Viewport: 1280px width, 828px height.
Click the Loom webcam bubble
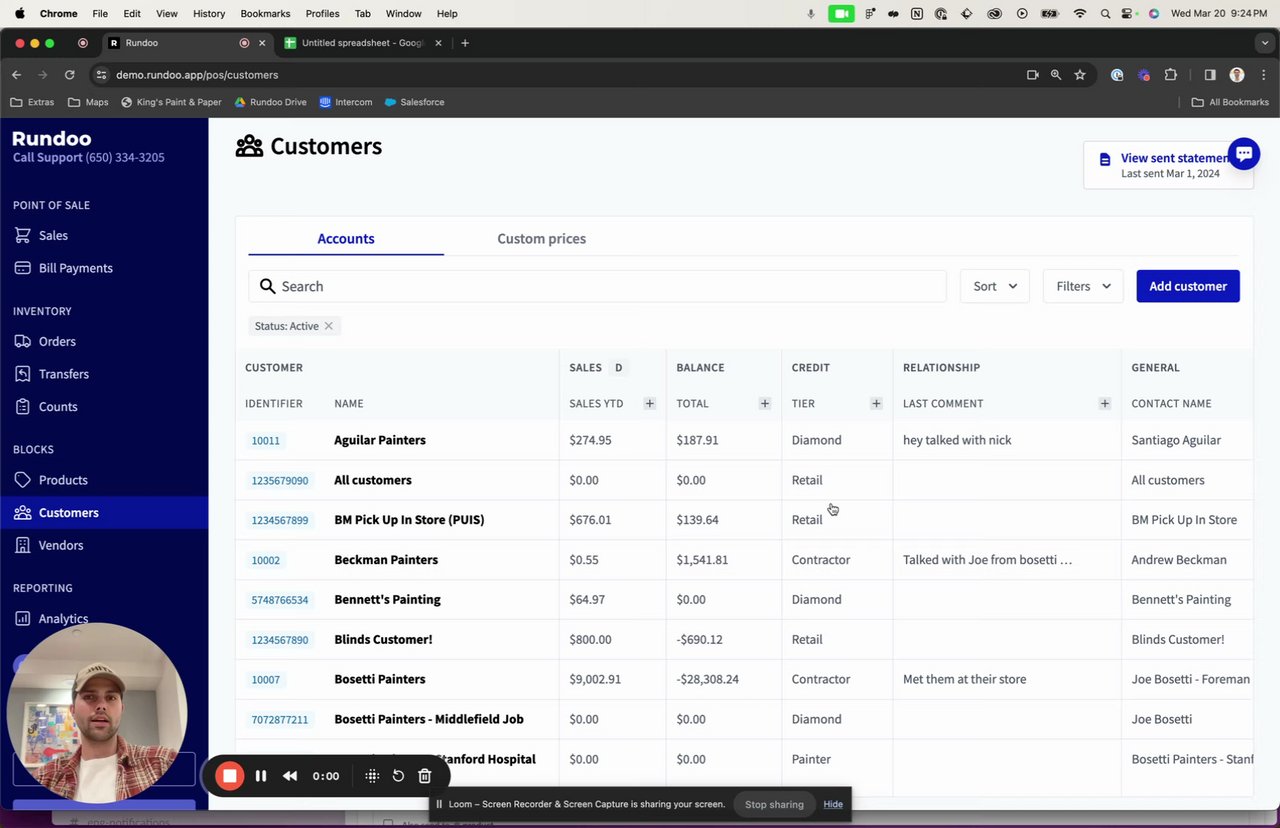(x=97, y=712)
